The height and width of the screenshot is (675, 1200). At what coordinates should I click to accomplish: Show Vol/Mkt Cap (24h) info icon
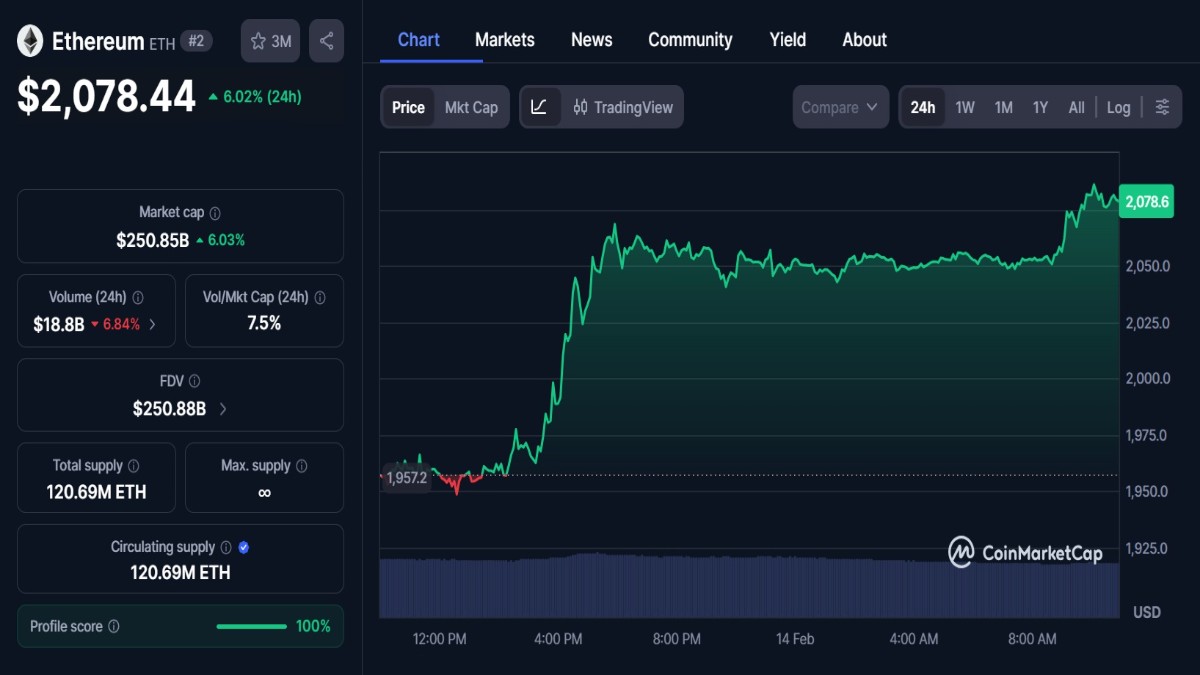point(320,298)
